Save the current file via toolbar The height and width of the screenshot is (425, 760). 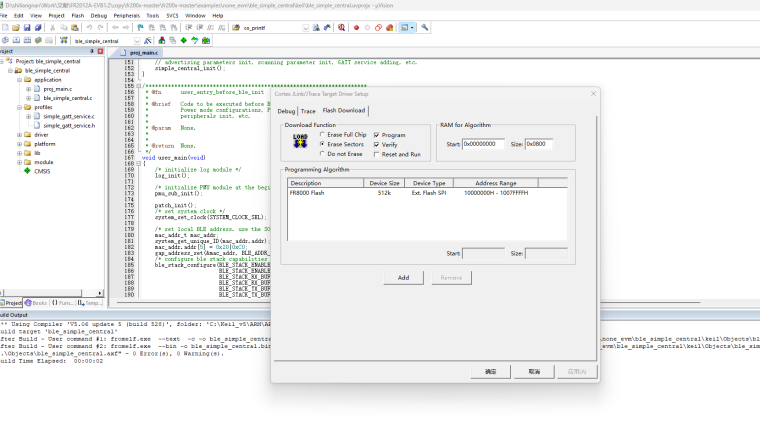[x=27, y=28]
